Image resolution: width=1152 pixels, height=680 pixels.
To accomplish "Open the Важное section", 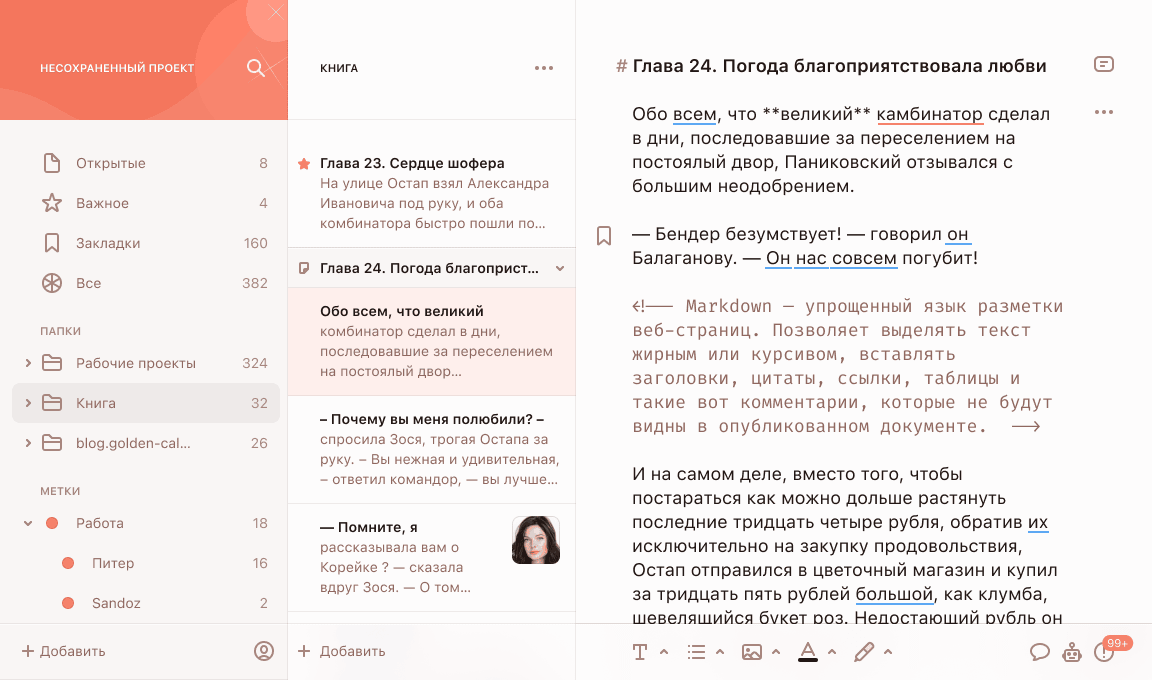I will pos(102,203).
